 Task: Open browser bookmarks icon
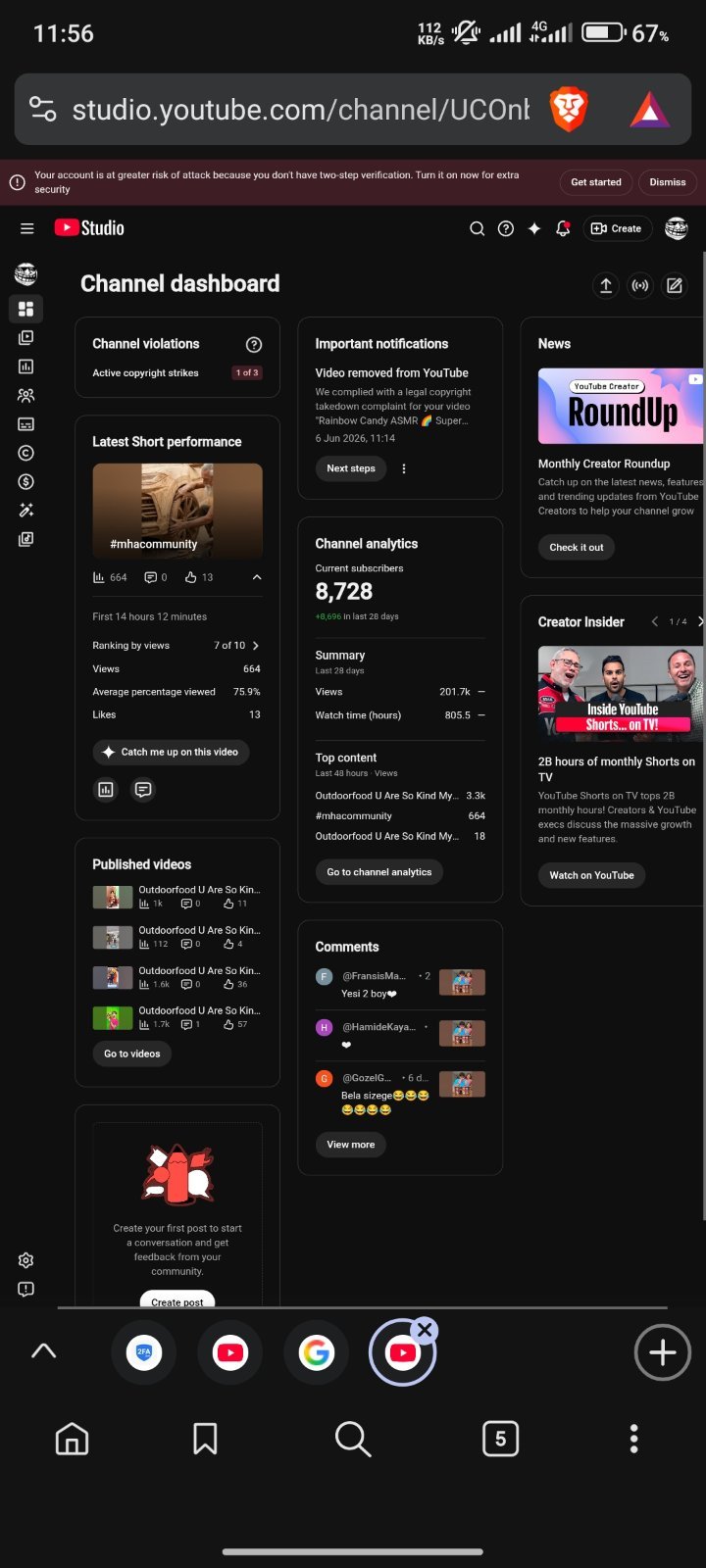[x=205, y=1439]
